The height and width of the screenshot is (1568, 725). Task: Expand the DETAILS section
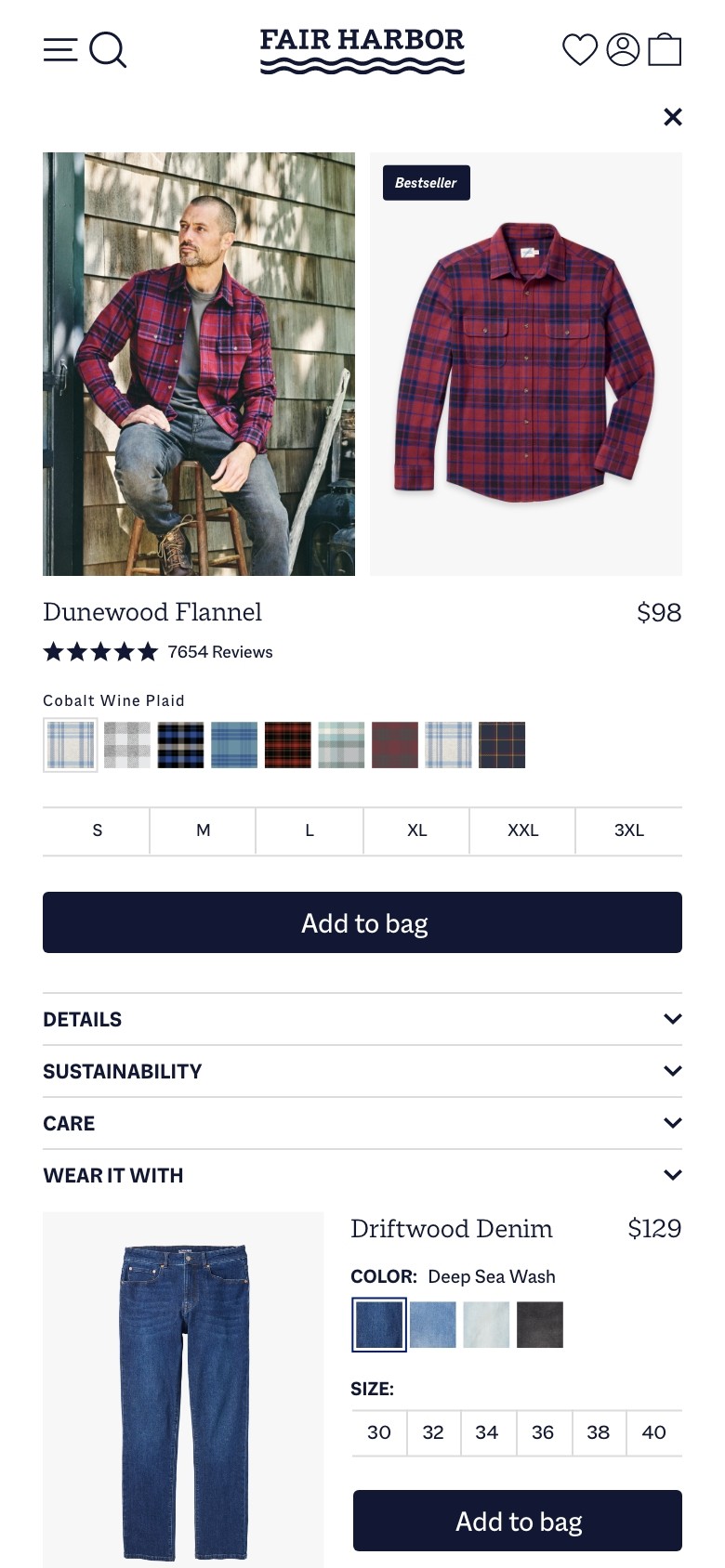pyautogui.click(x=362, y=1019)
